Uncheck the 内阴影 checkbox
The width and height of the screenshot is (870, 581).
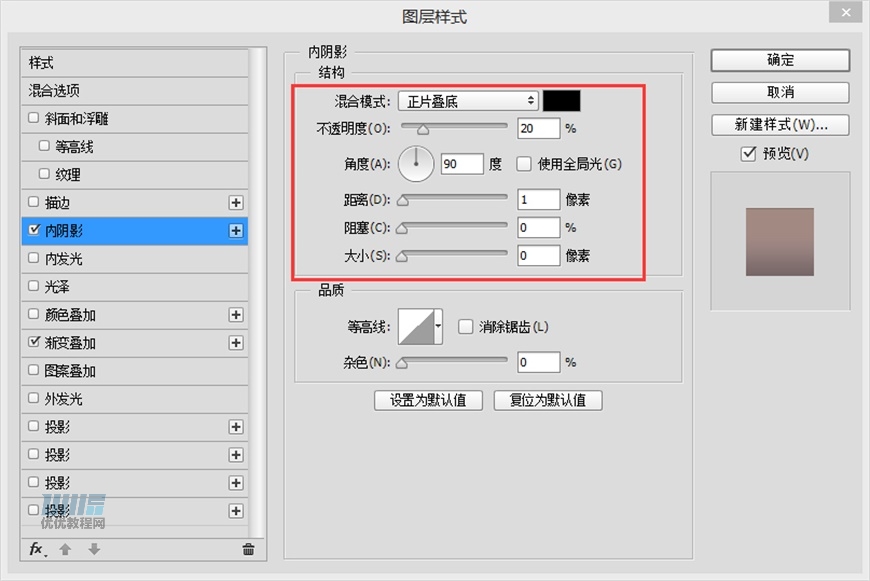pos(34,230)
